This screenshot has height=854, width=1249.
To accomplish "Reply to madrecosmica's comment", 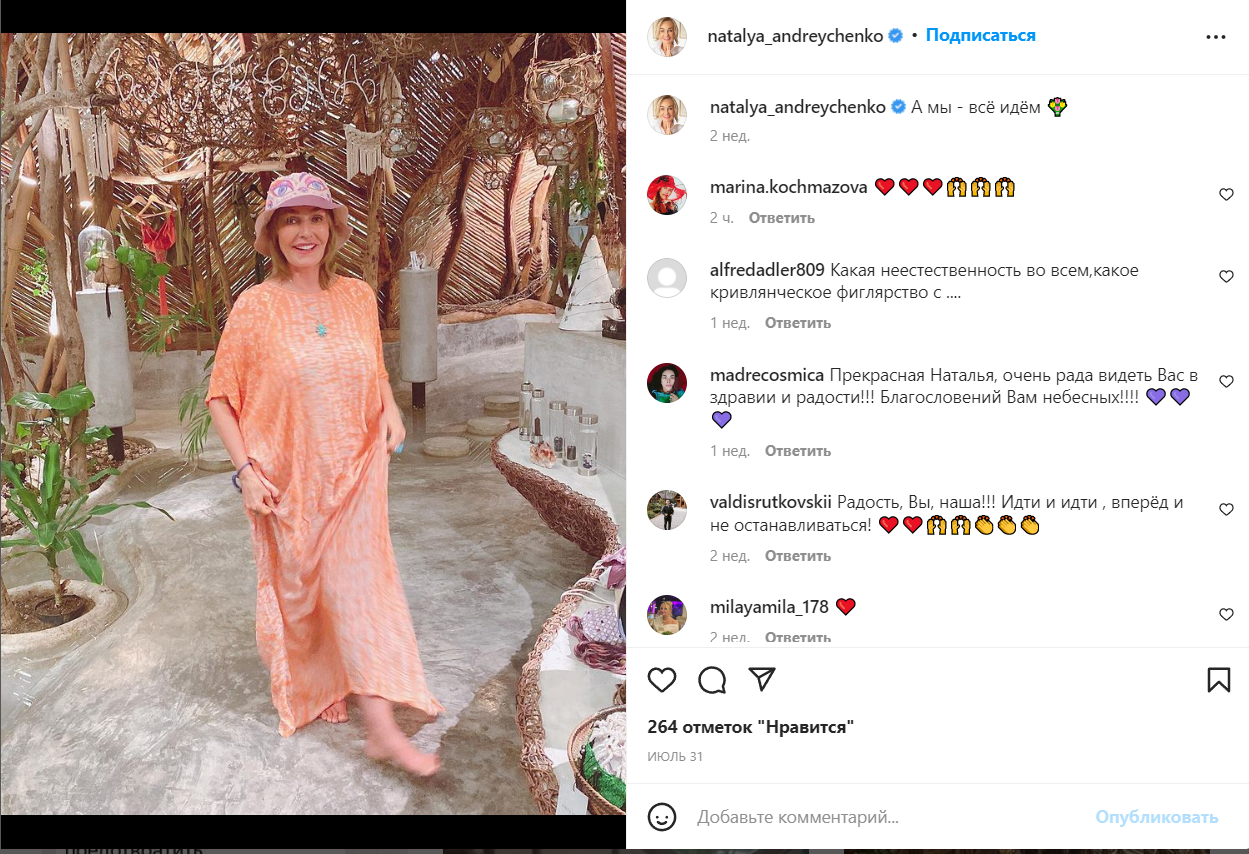I will [797, 451].
